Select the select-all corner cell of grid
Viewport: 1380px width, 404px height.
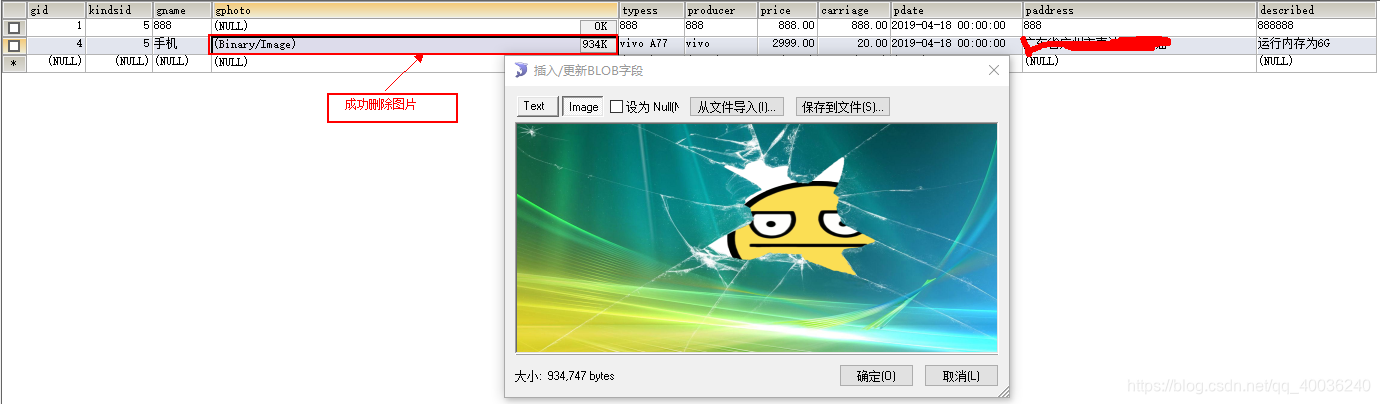(14, 10)
